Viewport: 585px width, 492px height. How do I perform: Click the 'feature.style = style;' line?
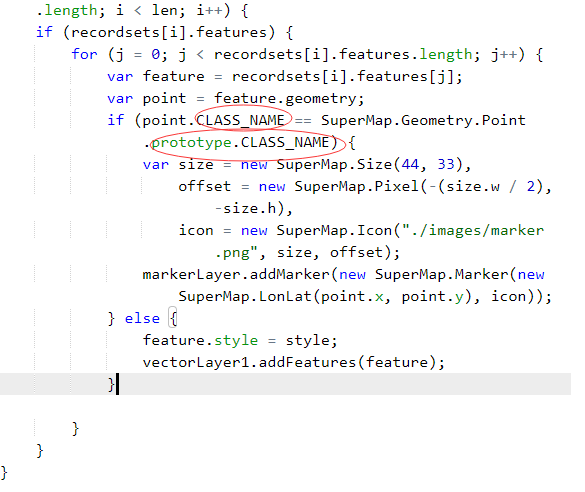240,341
